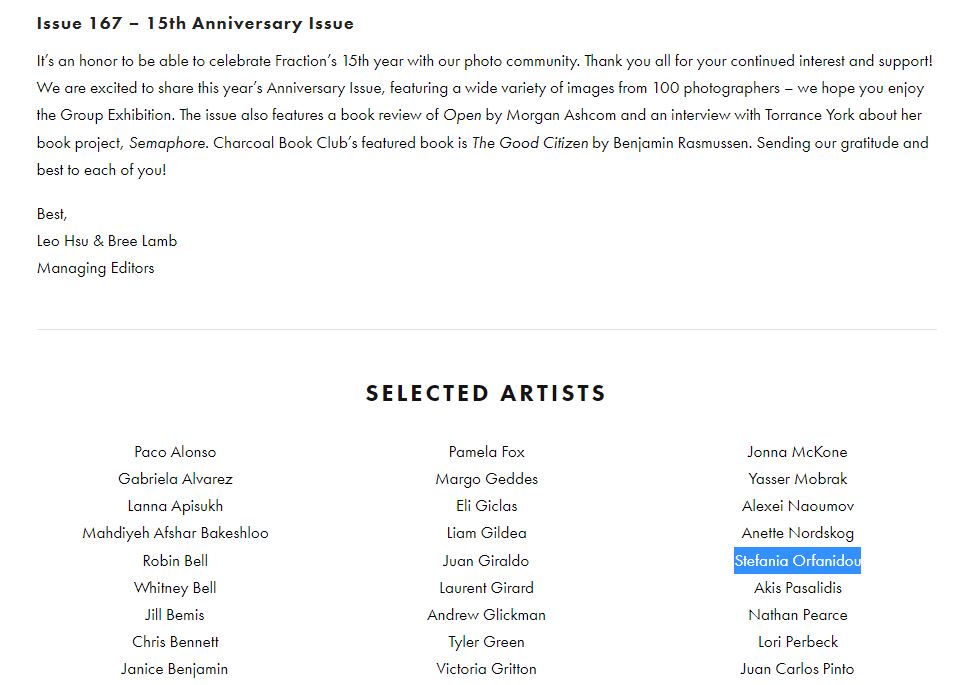The height and width of the screenshot is (685, 972).
Task: Click Andrew Glickman's name
Action: [486, 615]
